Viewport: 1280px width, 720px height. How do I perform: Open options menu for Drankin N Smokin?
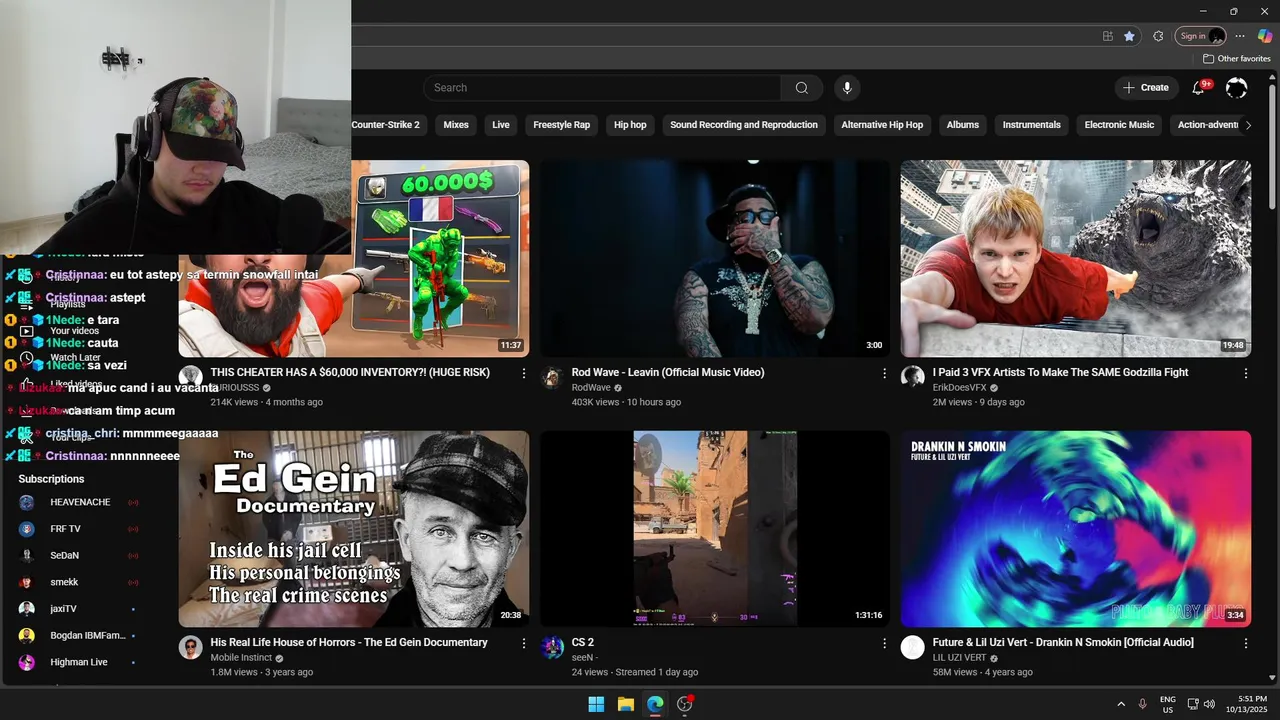[x=1246, y=643]
